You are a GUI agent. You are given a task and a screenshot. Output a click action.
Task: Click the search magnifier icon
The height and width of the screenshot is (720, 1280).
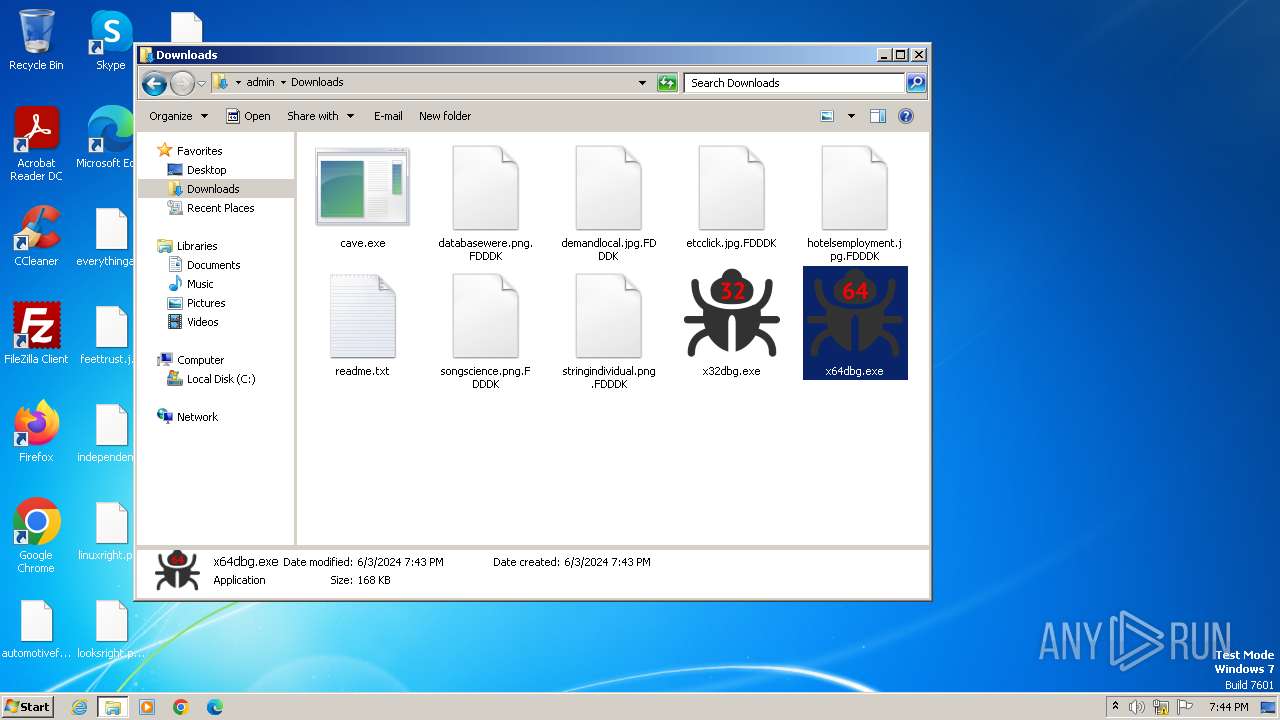pos(915,83)
